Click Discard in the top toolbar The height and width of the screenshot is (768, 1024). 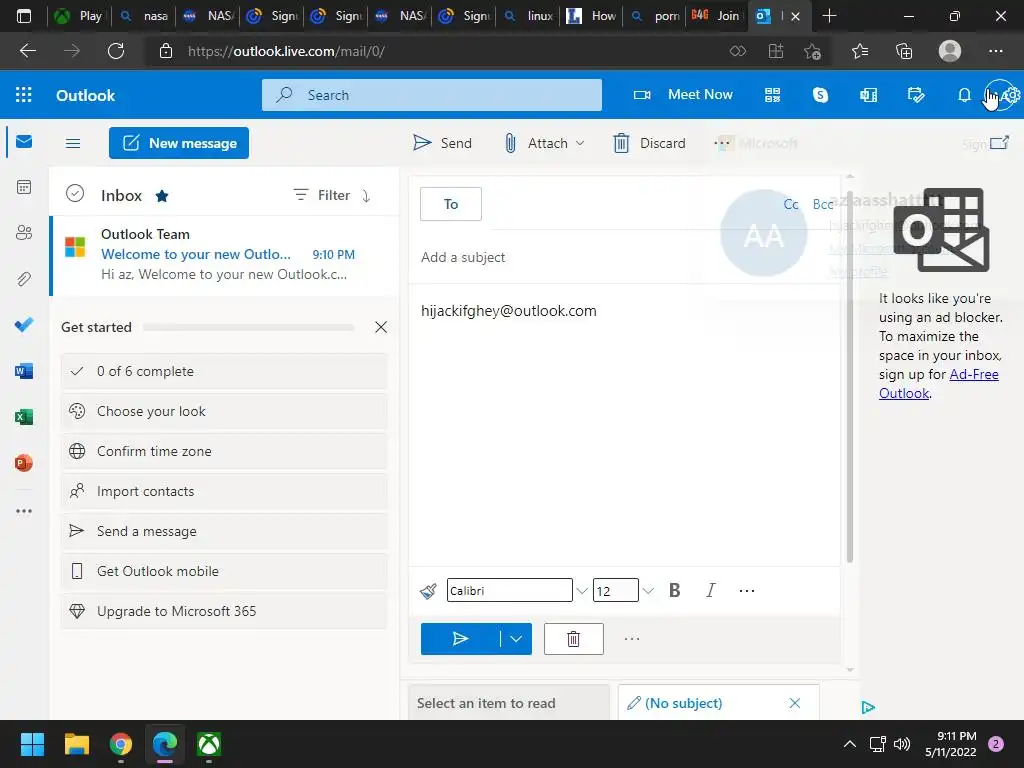click(x=650, y=143)
